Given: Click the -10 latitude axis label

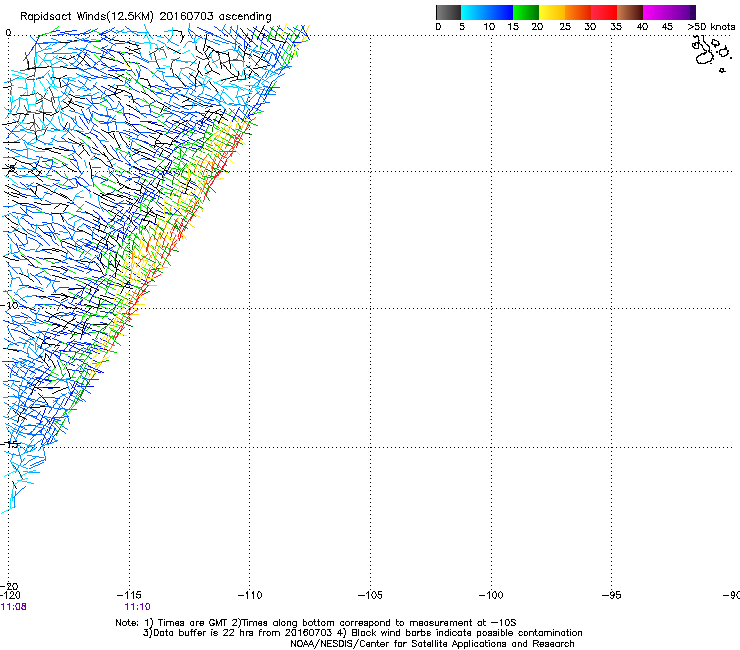Looking at the screenshot, I should pyautogui.click(x=10, y=305).
